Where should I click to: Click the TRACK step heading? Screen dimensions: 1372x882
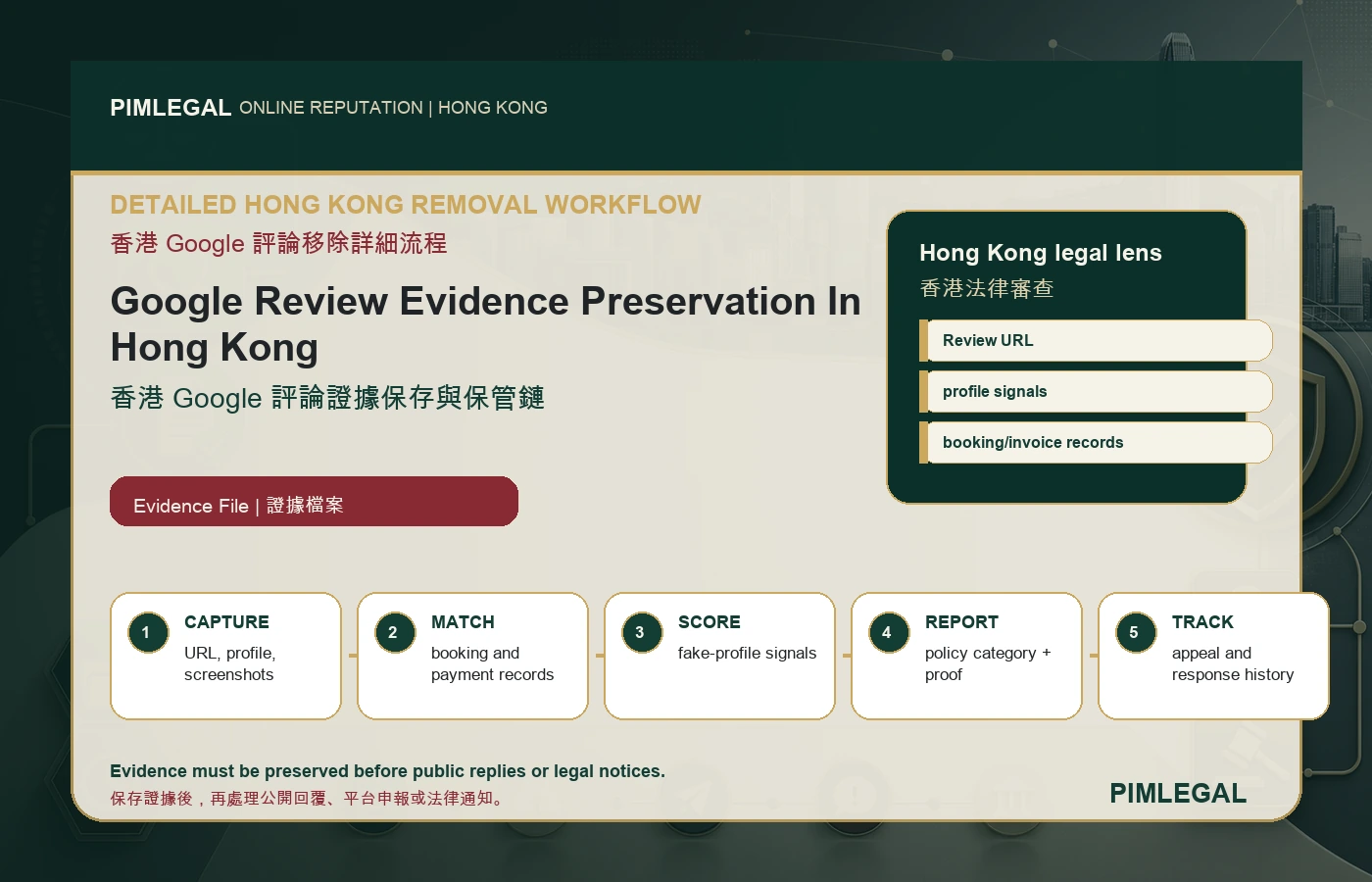click(1202, 622)
